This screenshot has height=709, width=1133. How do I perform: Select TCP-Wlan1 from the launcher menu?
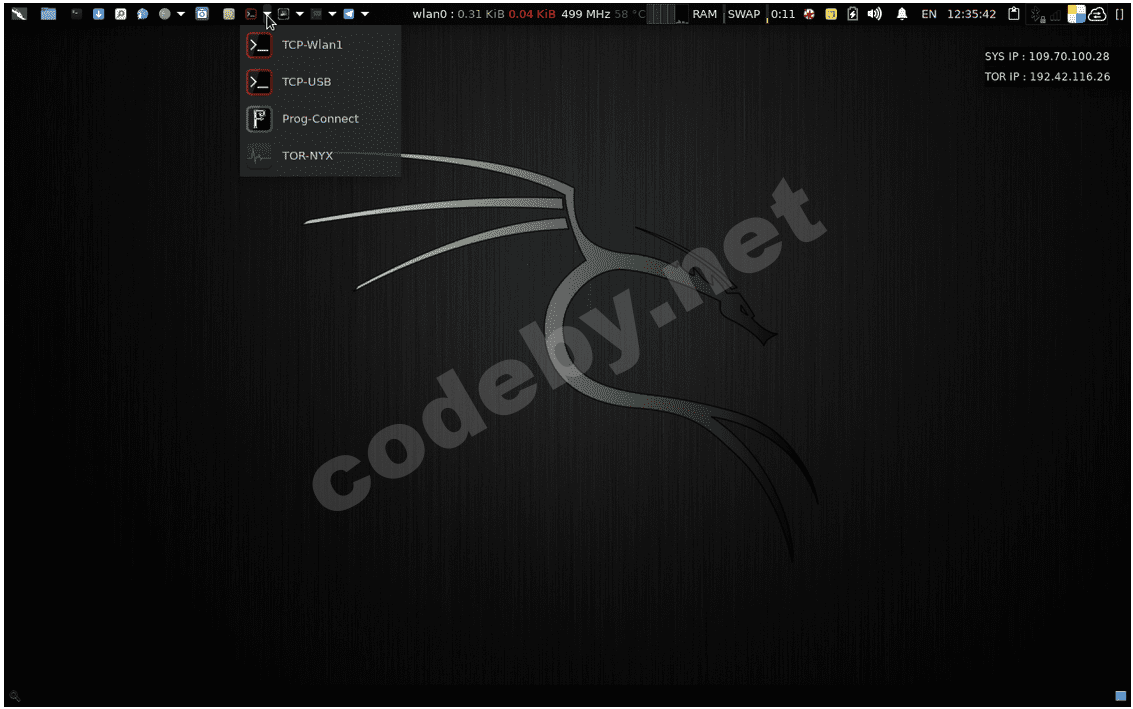320,45
